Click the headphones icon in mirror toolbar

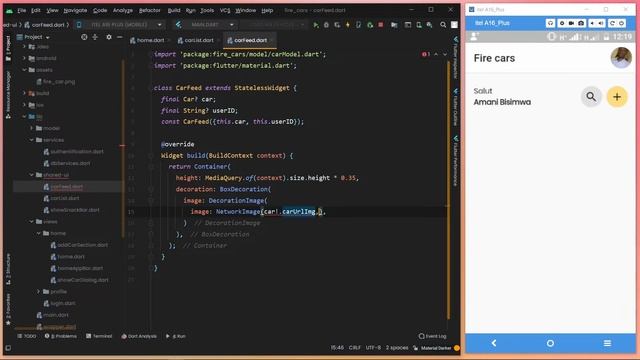click(x=550, y=23)
